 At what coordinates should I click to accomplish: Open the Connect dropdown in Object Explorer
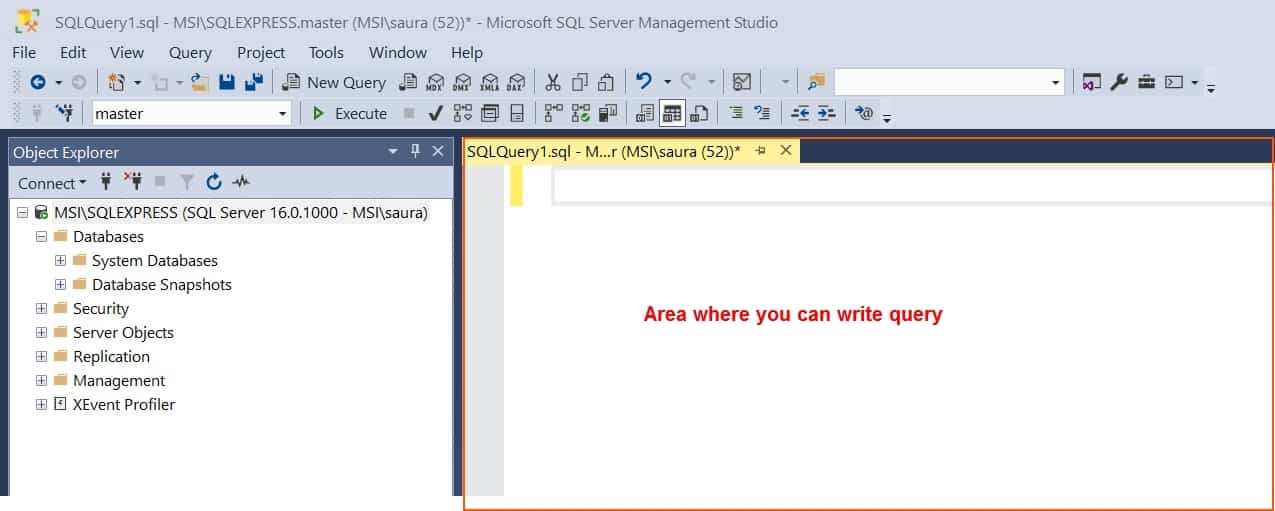53,183
